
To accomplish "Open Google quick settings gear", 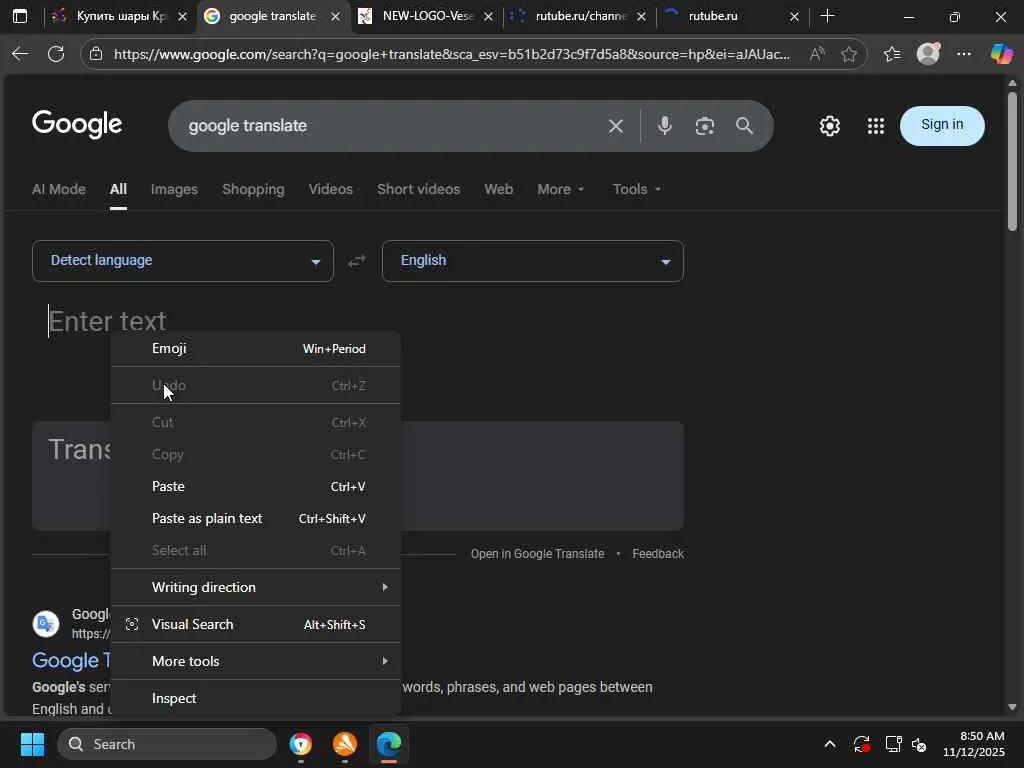I will [829, 125].
